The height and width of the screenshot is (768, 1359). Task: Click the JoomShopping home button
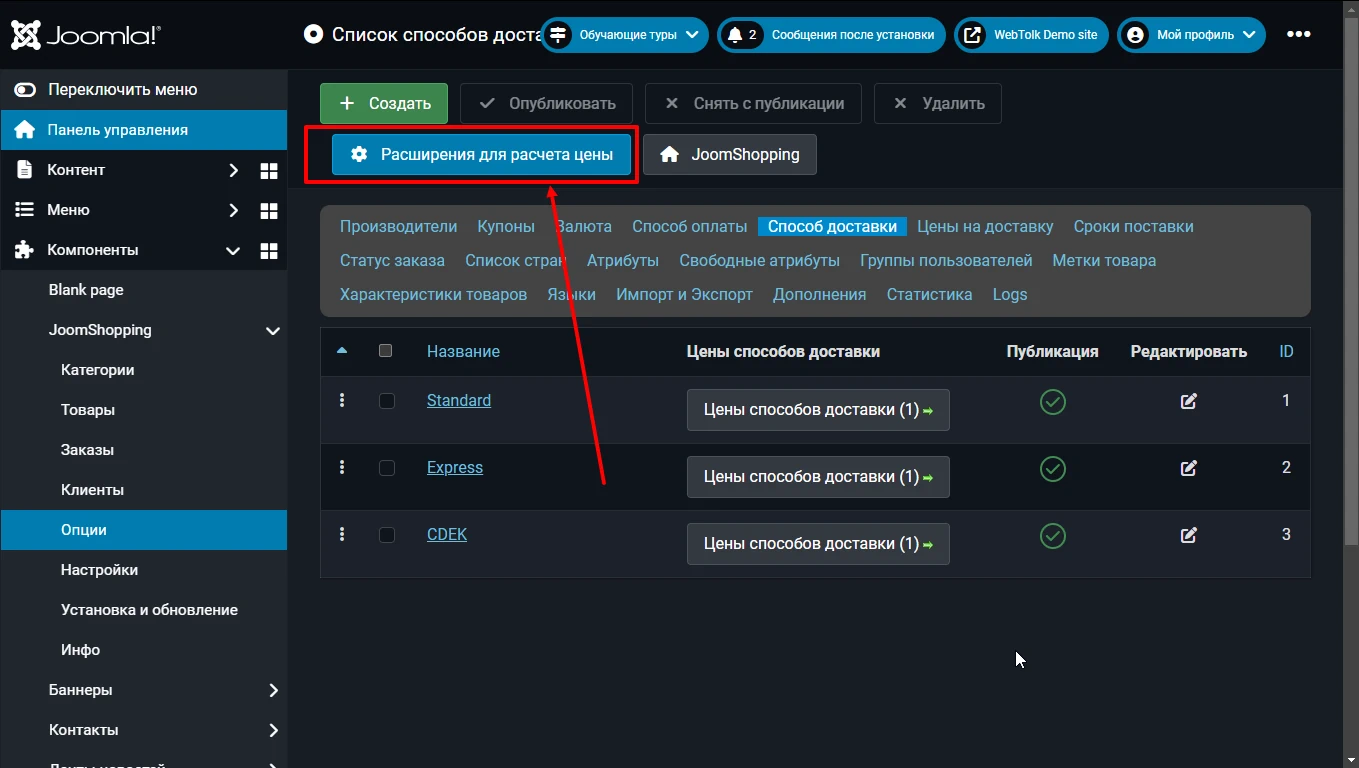coord(730,154)
